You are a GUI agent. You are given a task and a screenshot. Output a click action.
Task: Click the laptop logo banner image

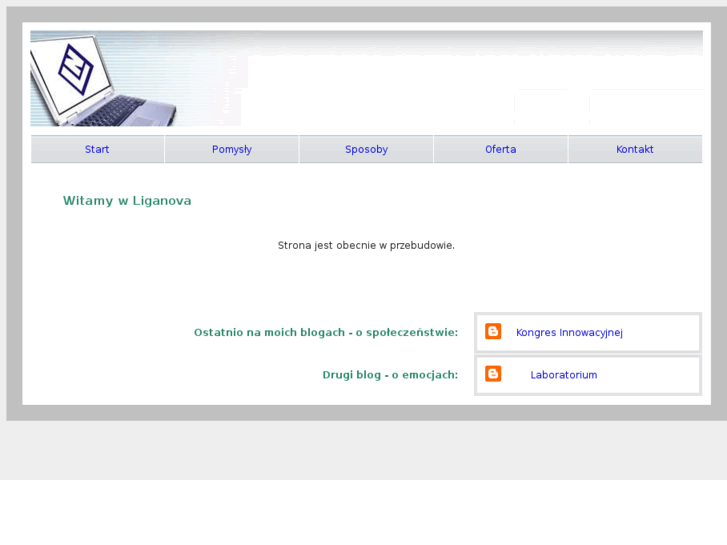coord(366,78)
